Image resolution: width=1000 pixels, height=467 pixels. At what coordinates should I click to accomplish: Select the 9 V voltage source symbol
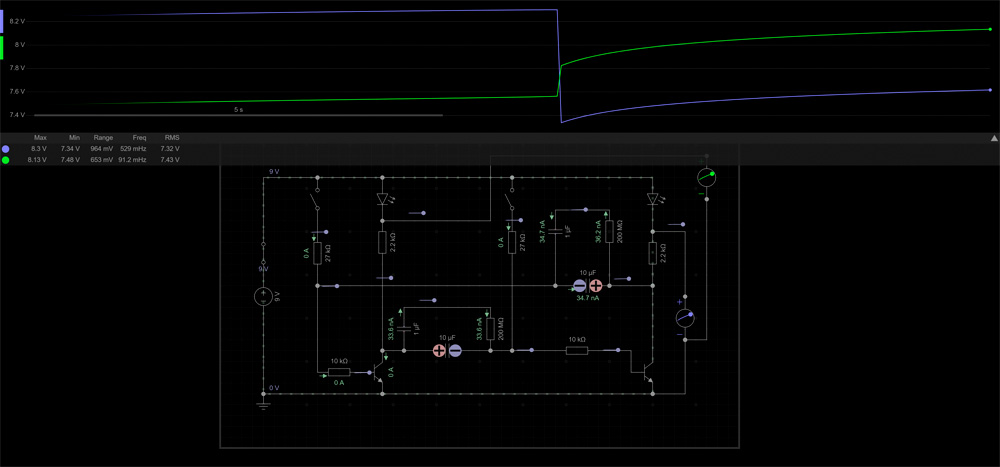click(x=263, y=296)
